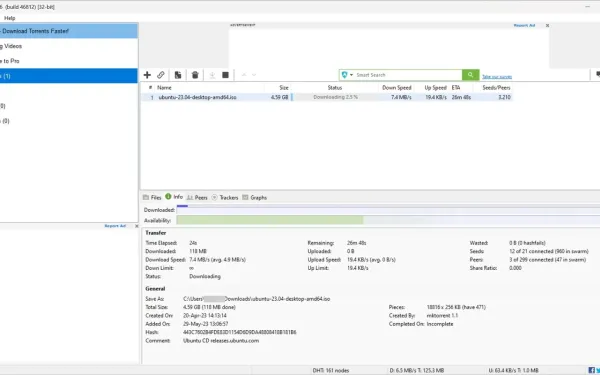Click the Move Up Queue arrow
This screenshot has width=600, height=375.
pos(244,75)
